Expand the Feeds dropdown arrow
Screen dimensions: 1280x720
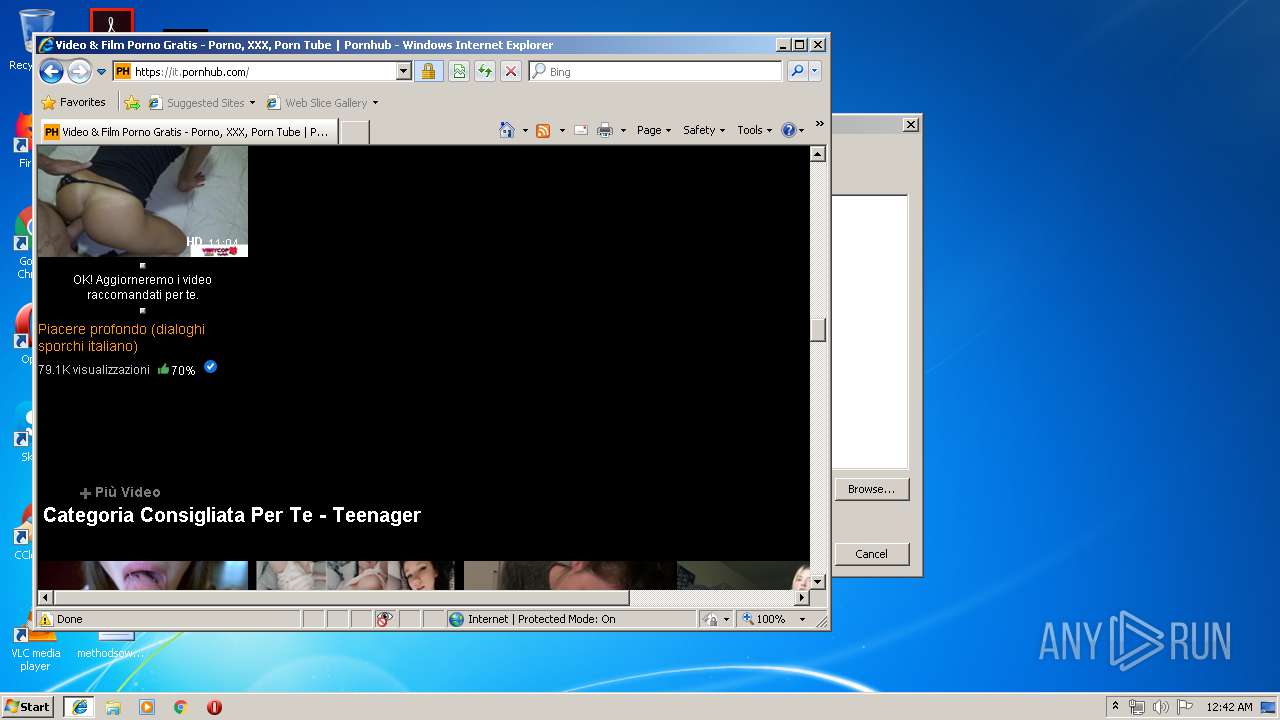coord(562,130)
